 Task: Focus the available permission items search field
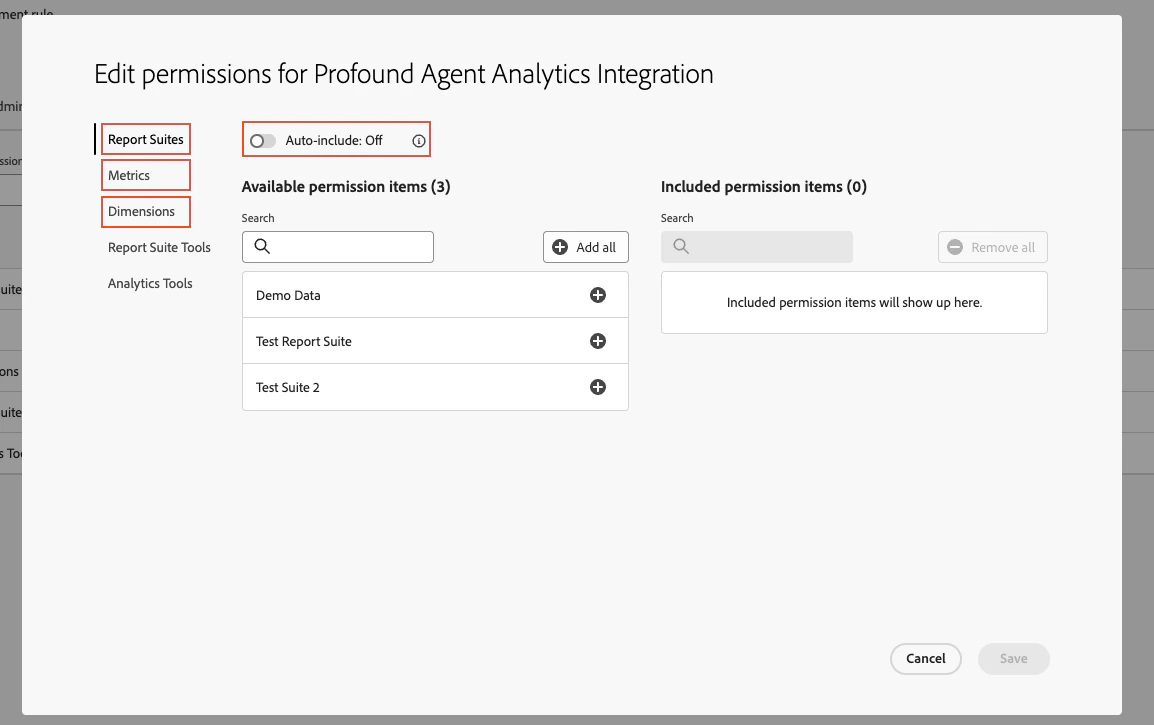pos(338,247)
